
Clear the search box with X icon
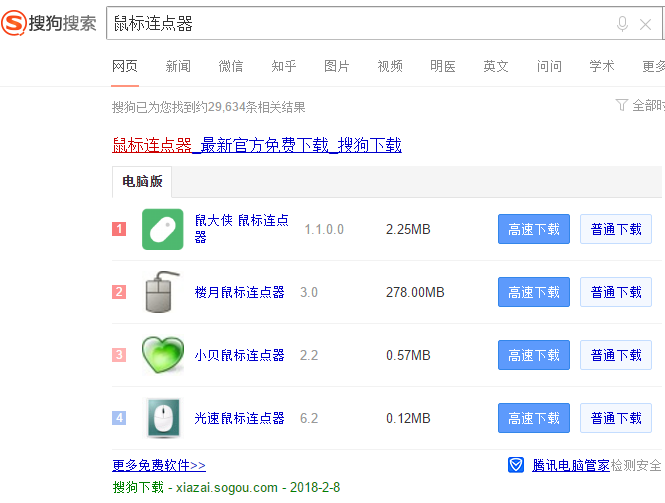[645, 24]
